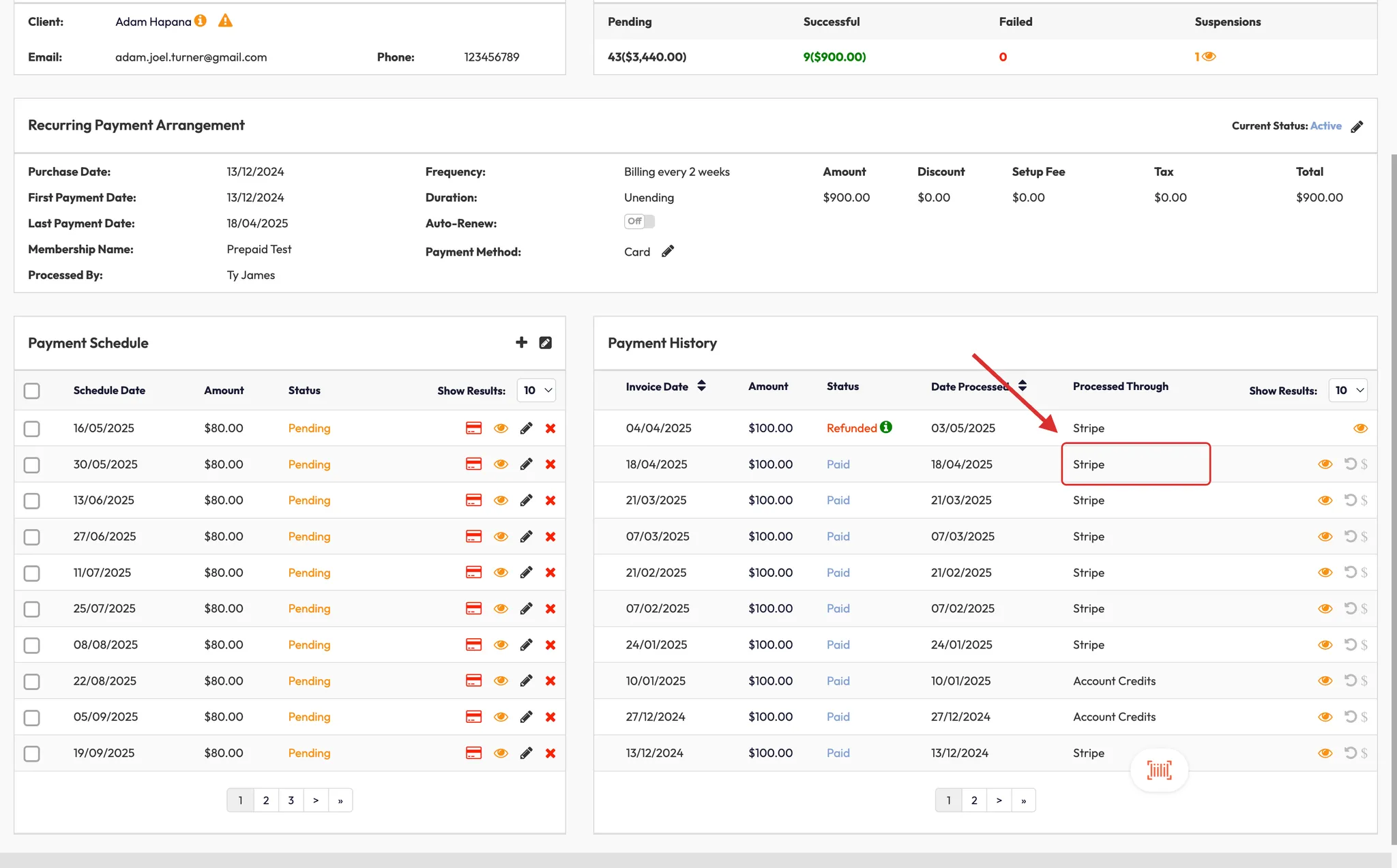Viewport: 1397px width, 868px height.
Task: Click refund icon for 21/03/2025 invoice
Action: (x=1350, y=500)
